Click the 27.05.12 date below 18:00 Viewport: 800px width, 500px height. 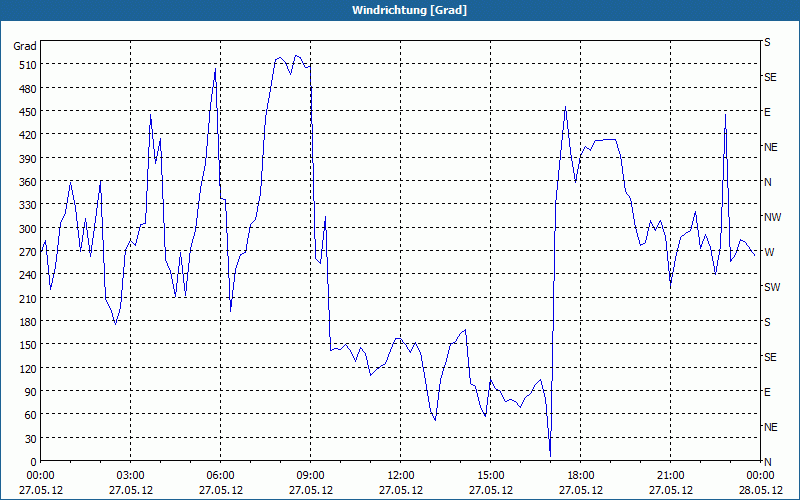(581, 490)
